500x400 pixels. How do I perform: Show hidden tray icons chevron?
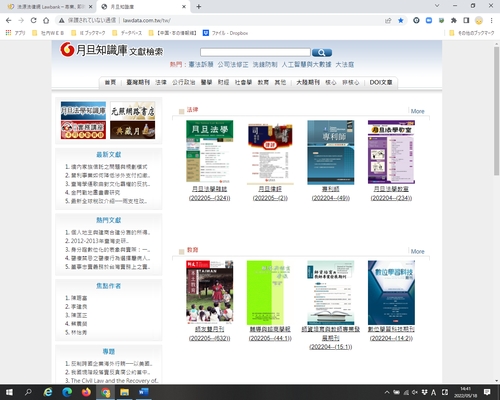[x=387, y=392]
